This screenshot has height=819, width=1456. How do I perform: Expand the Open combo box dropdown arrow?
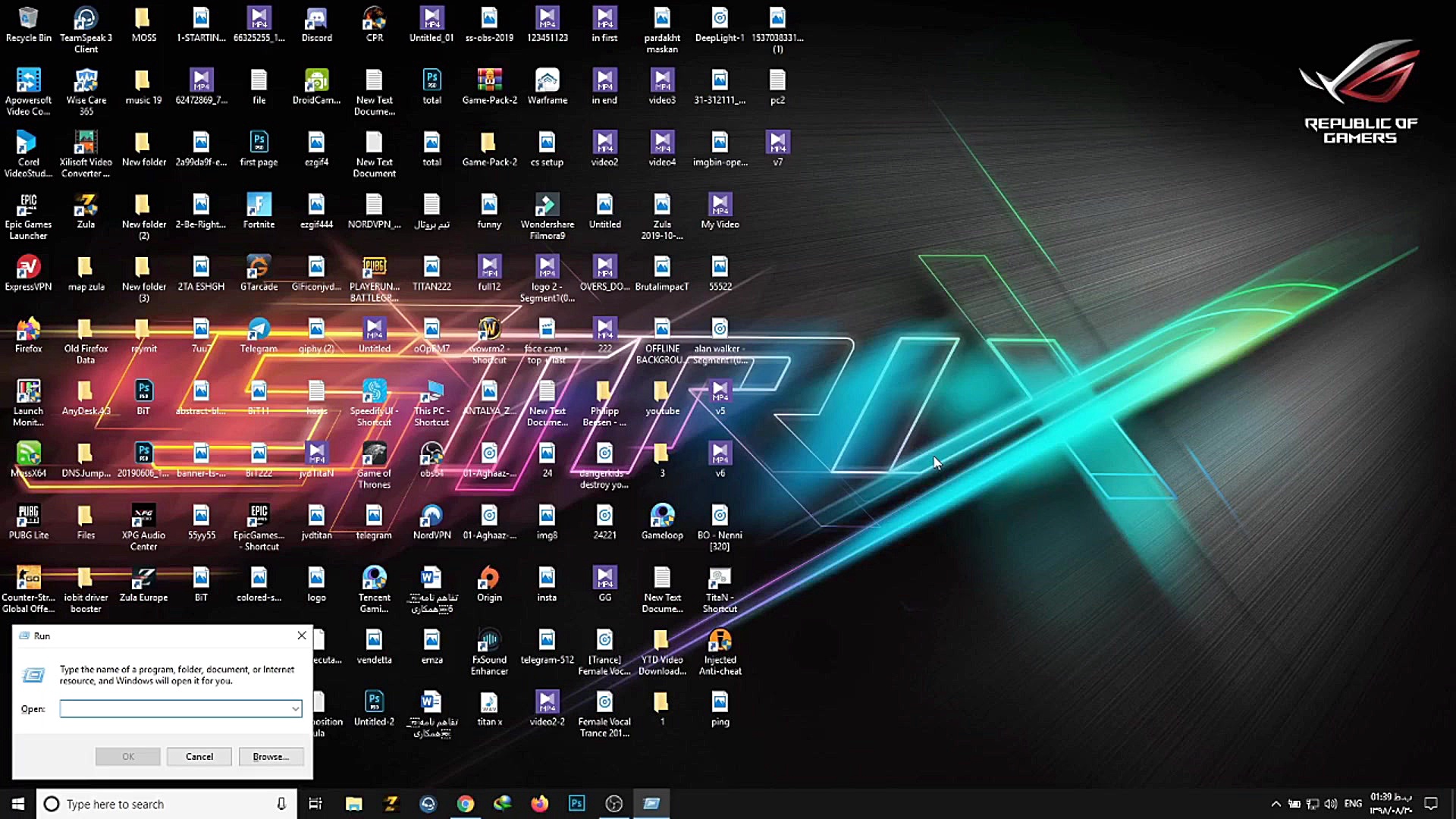coord(295,709)
